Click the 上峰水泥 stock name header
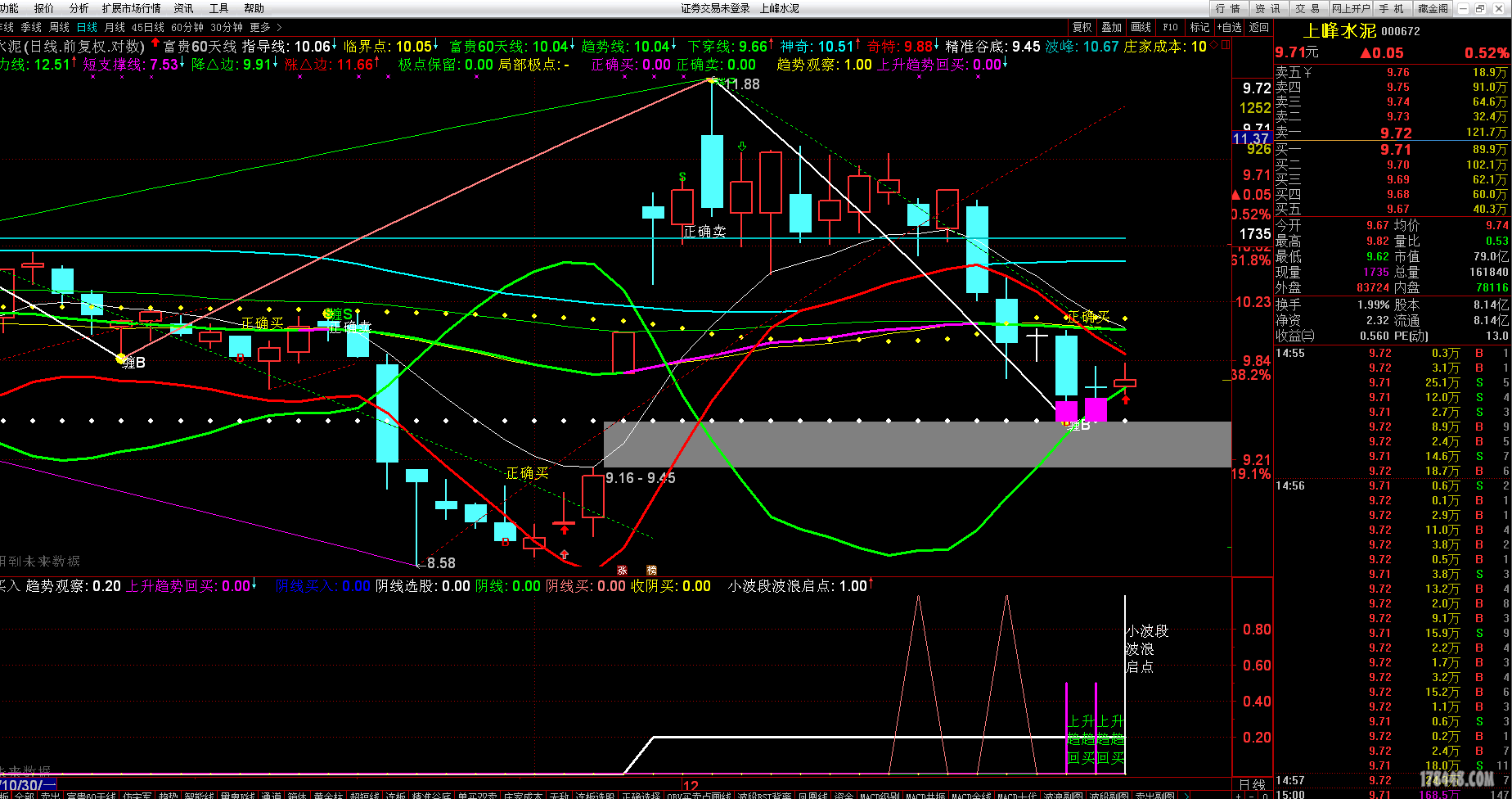The width and height of the screenshot is (1512, 799). click(x=1339, y=31)
